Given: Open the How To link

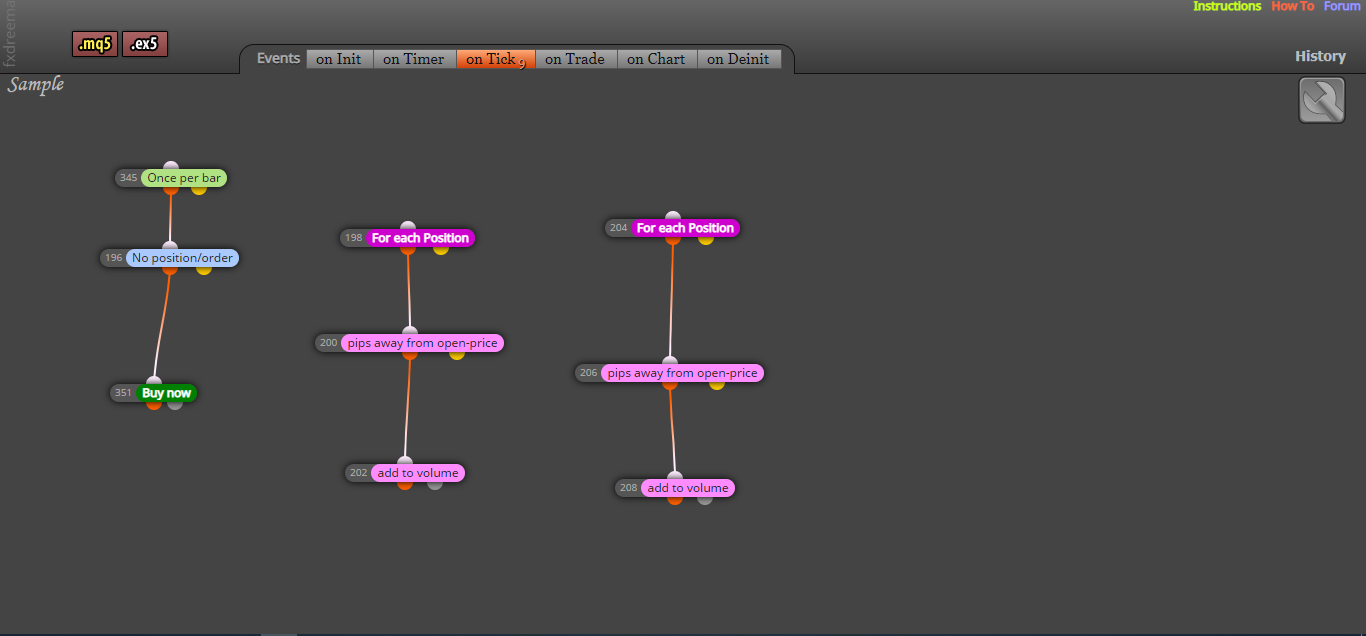Looking at the screenshot, I should (1293, 6).
